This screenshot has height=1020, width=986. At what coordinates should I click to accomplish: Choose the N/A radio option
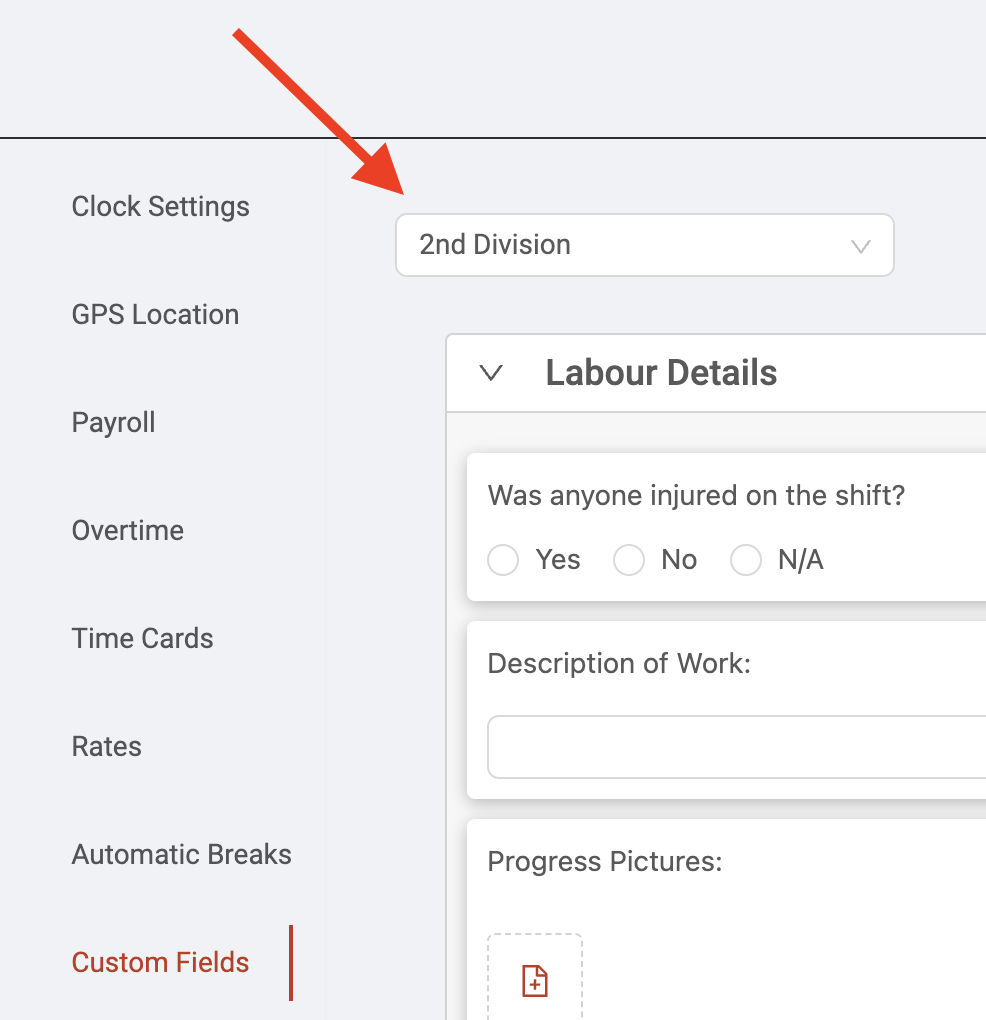[x=745, y=560]
